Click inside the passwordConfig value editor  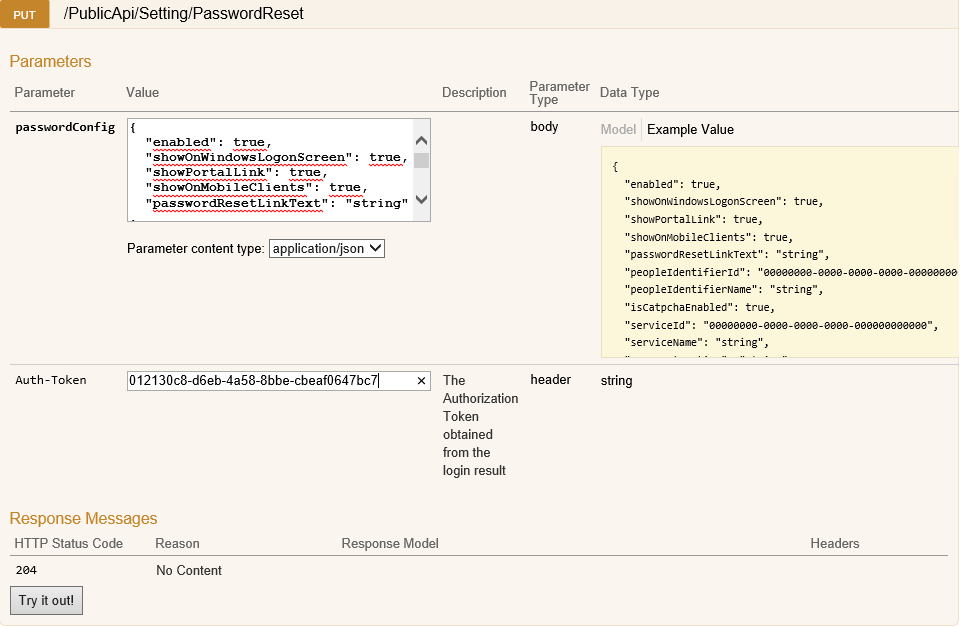pos(270,170)
